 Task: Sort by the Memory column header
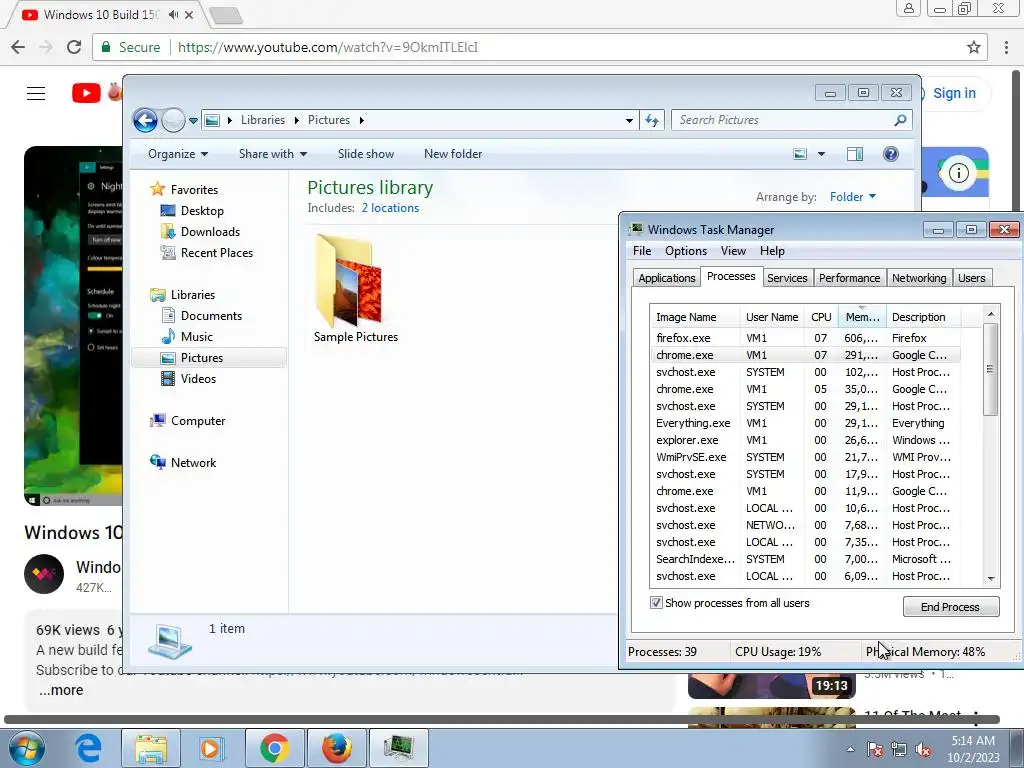pyautogui.click(x=862, y=317)
